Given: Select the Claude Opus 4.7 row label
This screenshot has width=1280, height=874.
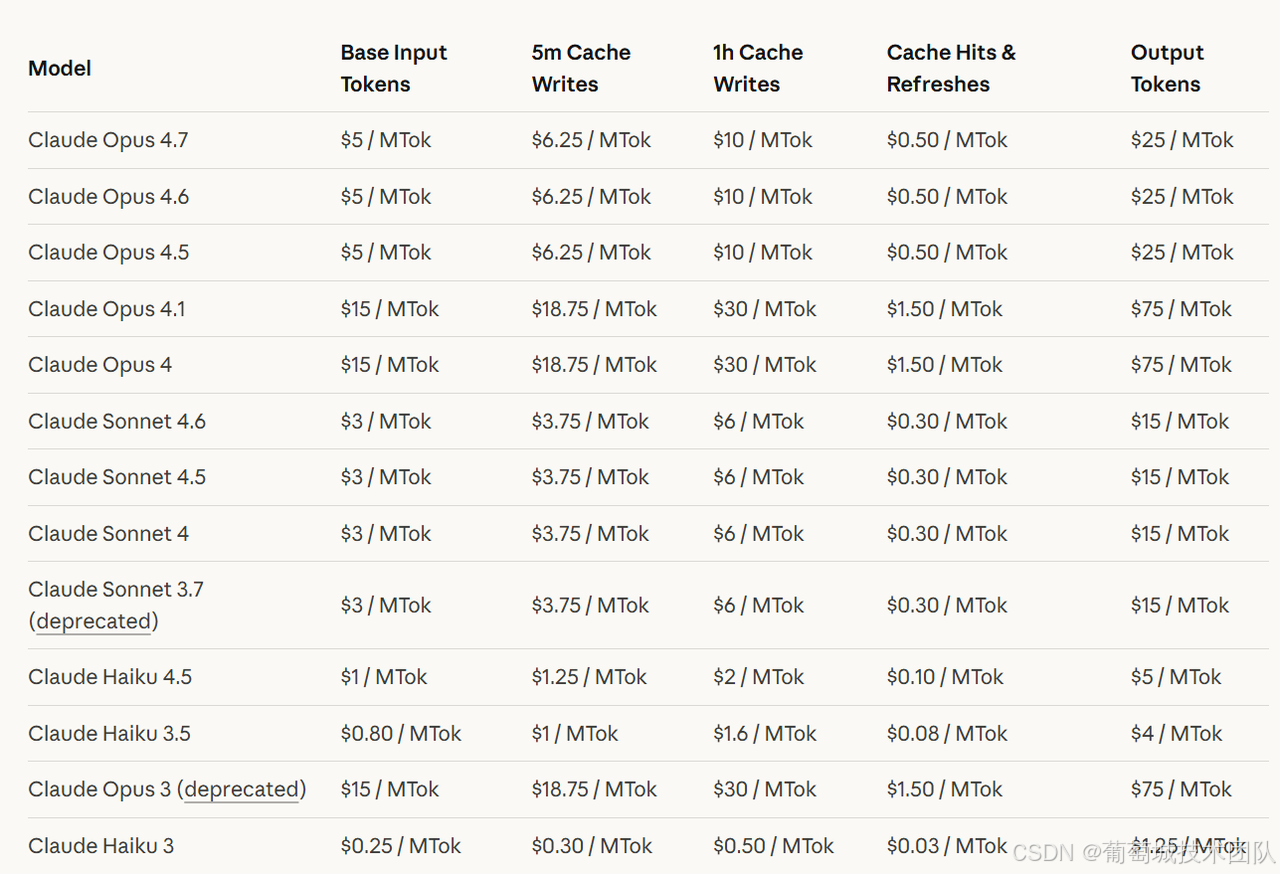Looking at the screenshot, I should 108,140.
